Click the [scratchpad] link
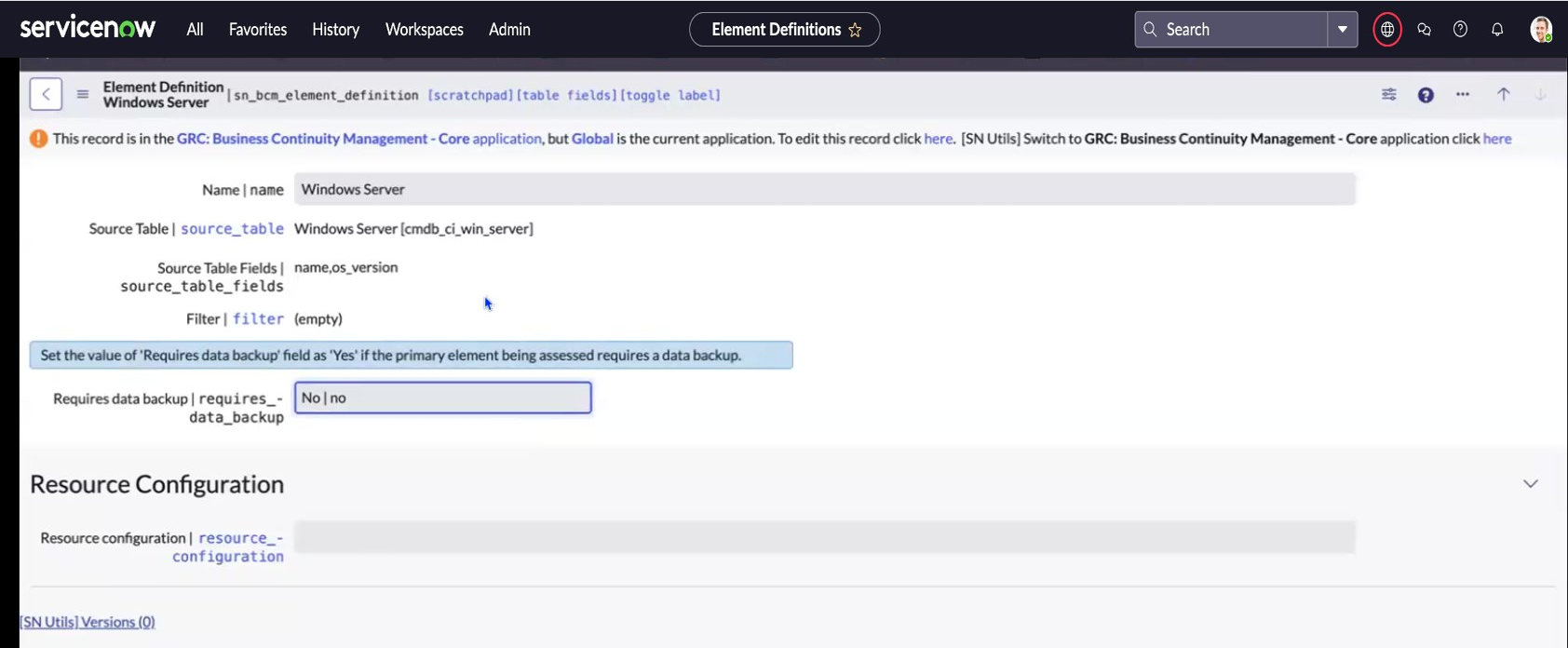Image resolution: width=1568 pixels, height=648 pixels. [x=470, y=95]
